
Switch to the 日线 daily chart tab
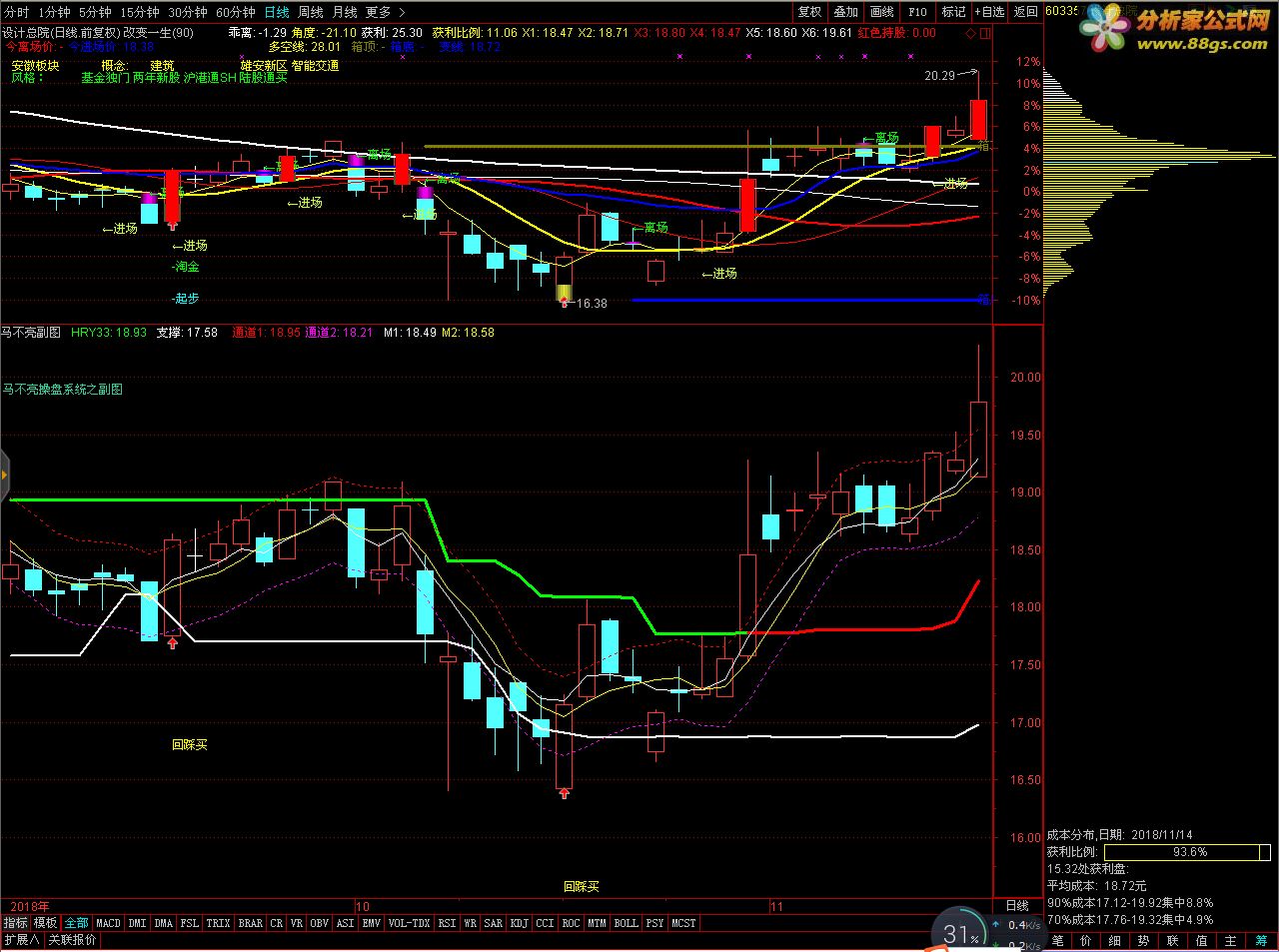tap(277, 12)
